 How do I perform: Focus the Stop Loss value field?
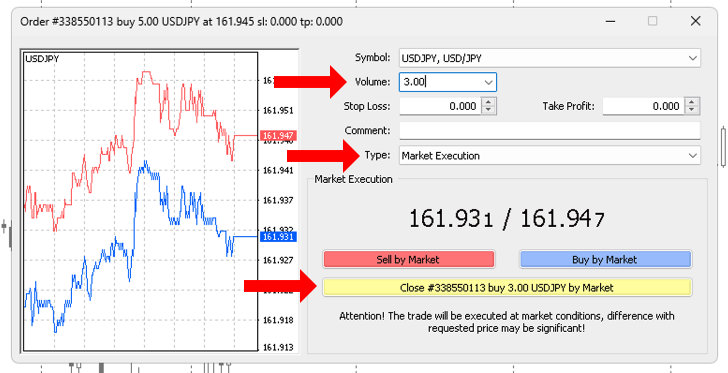click(440, 106)
